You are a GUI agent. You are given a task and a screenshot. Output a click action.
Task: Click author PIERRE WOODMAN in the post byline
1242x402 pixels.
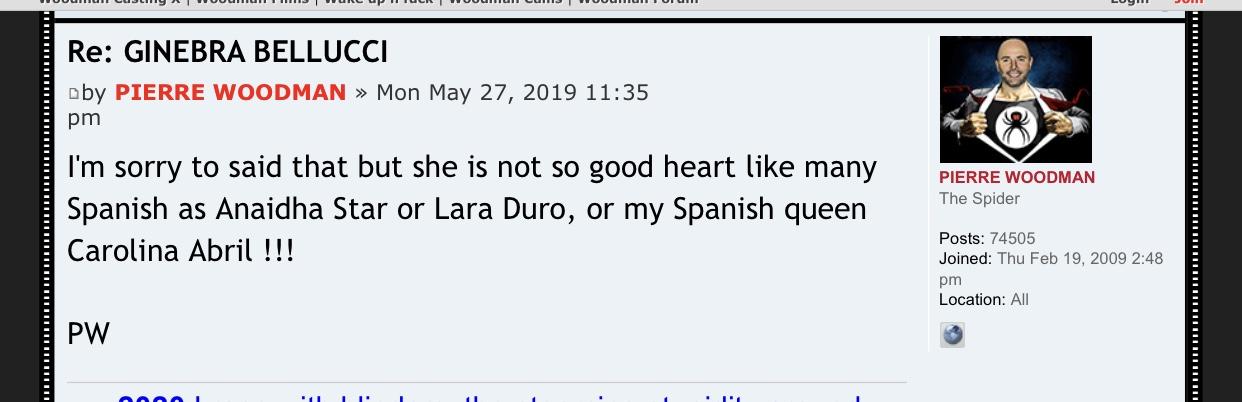[x=230, y=93]
